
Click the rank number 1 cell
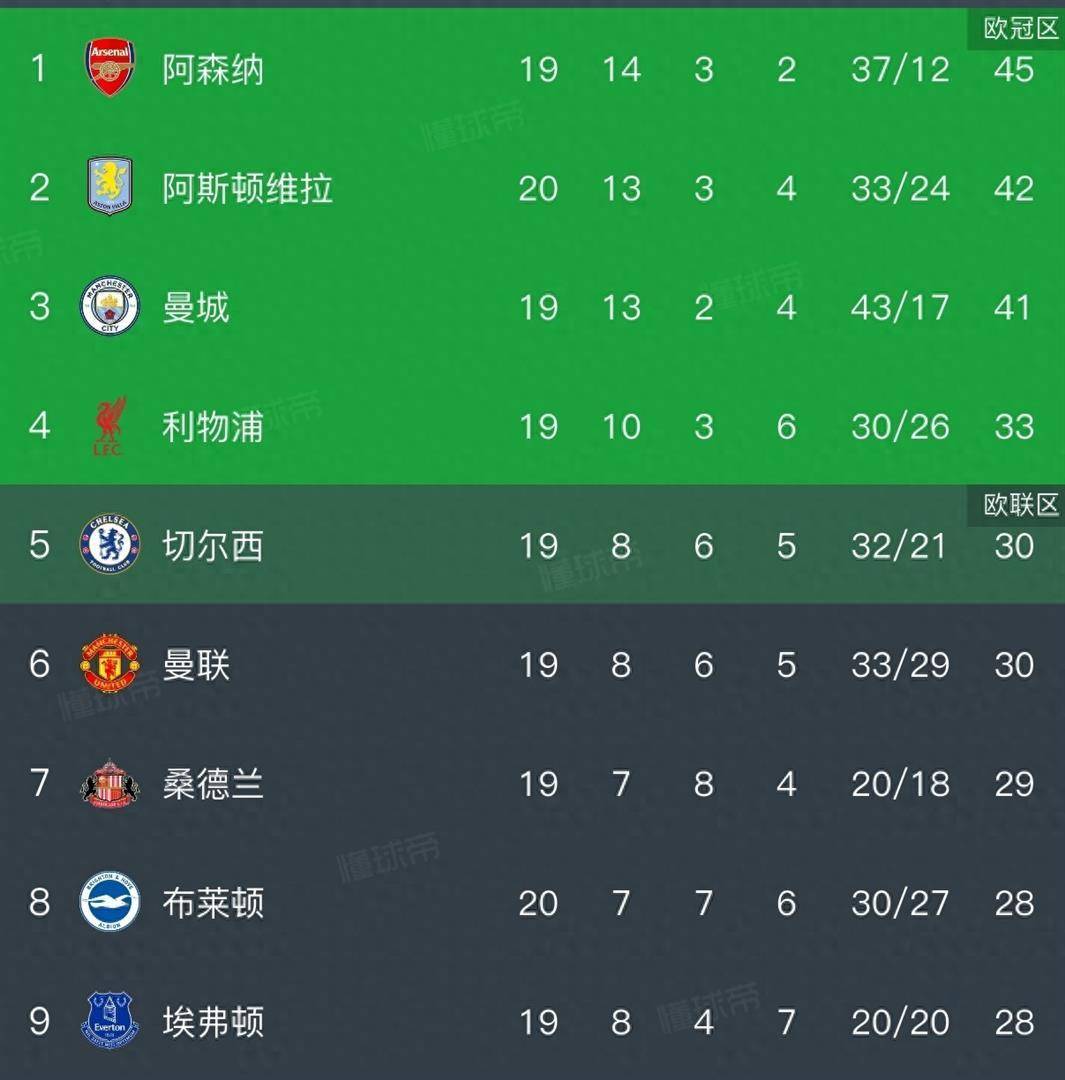tap(38, 70)
